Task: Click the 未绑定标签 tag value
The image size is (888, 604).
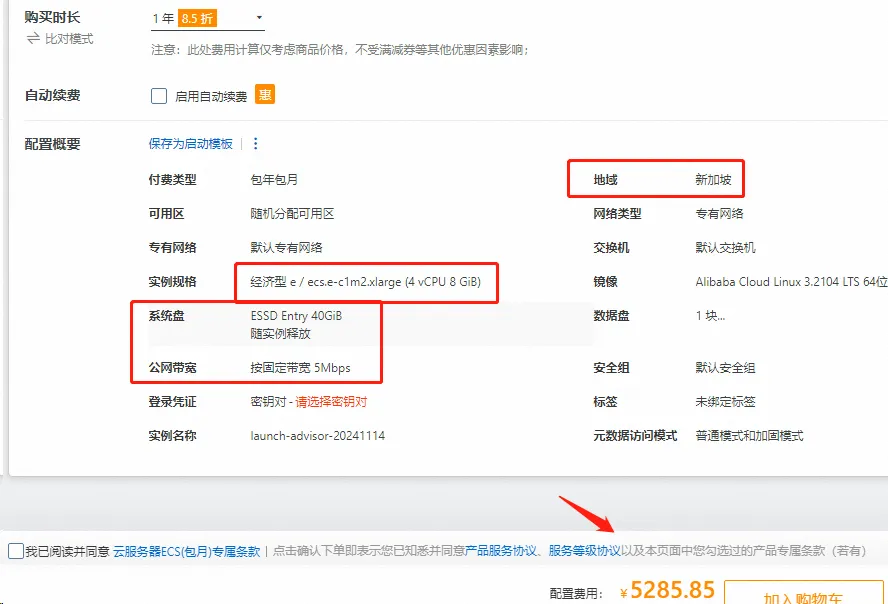Action: tap(725, 402)
